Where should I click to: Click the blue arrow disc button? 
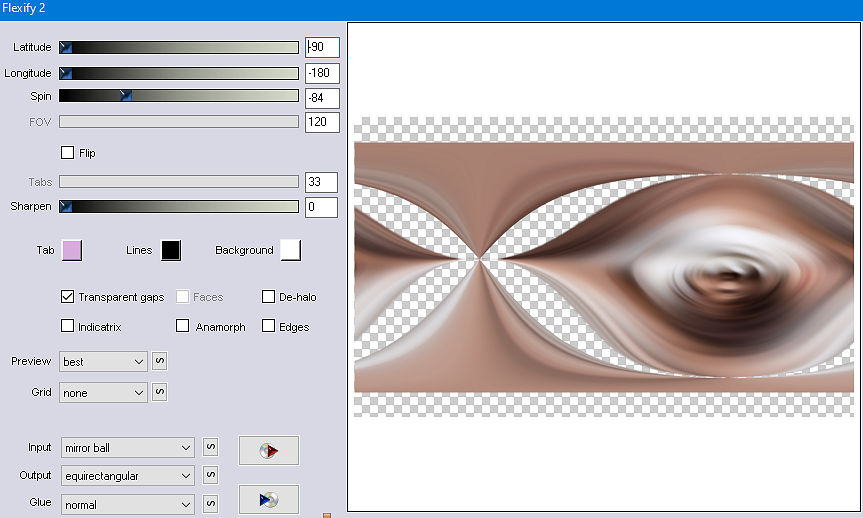pos(269,499)
